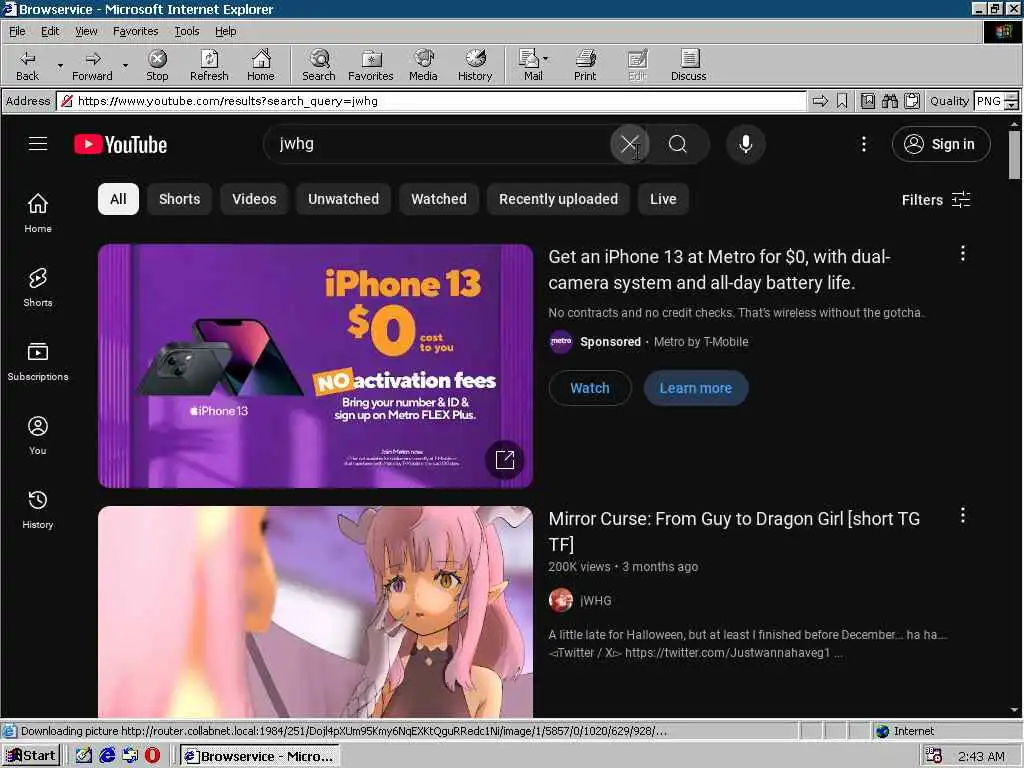The image size is (1024, 768).
Task: Click the address bar URL field
Action: [x=431, y=101]
